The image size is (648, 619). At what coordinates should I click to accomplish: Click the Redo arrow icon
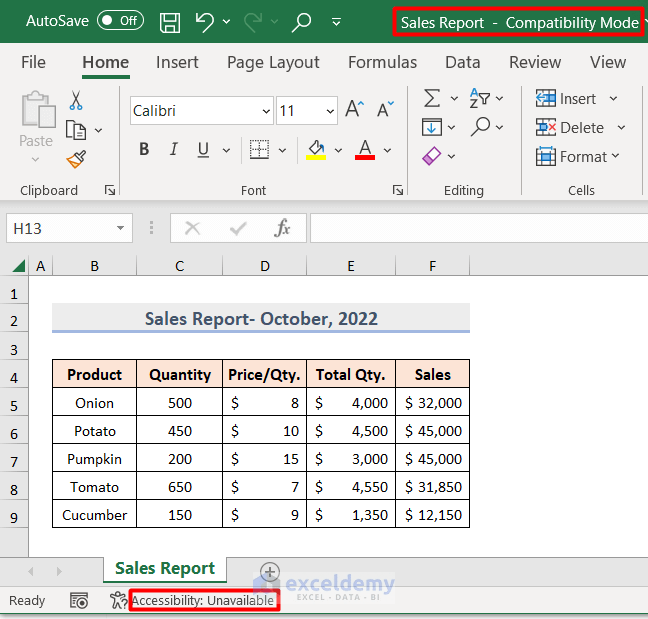click(x=253, y=21)
